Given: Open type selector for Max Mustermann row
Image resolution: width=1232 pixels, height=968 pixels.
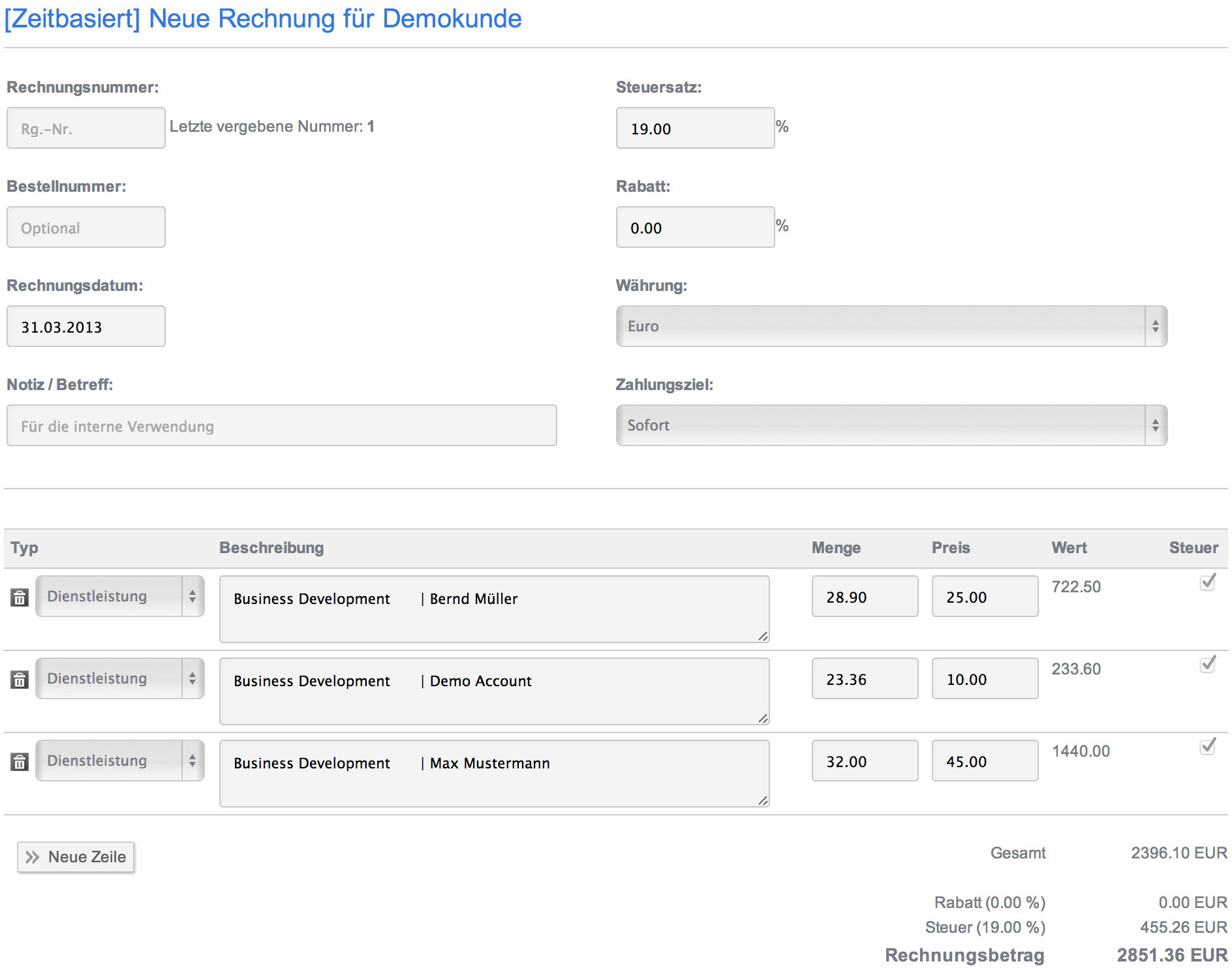Looking at the screenshot, I should pyautogui.click(x=120, y=761).
